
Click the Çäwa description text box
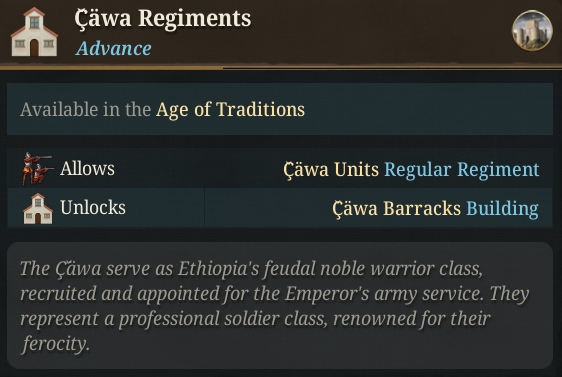point(280,306)
